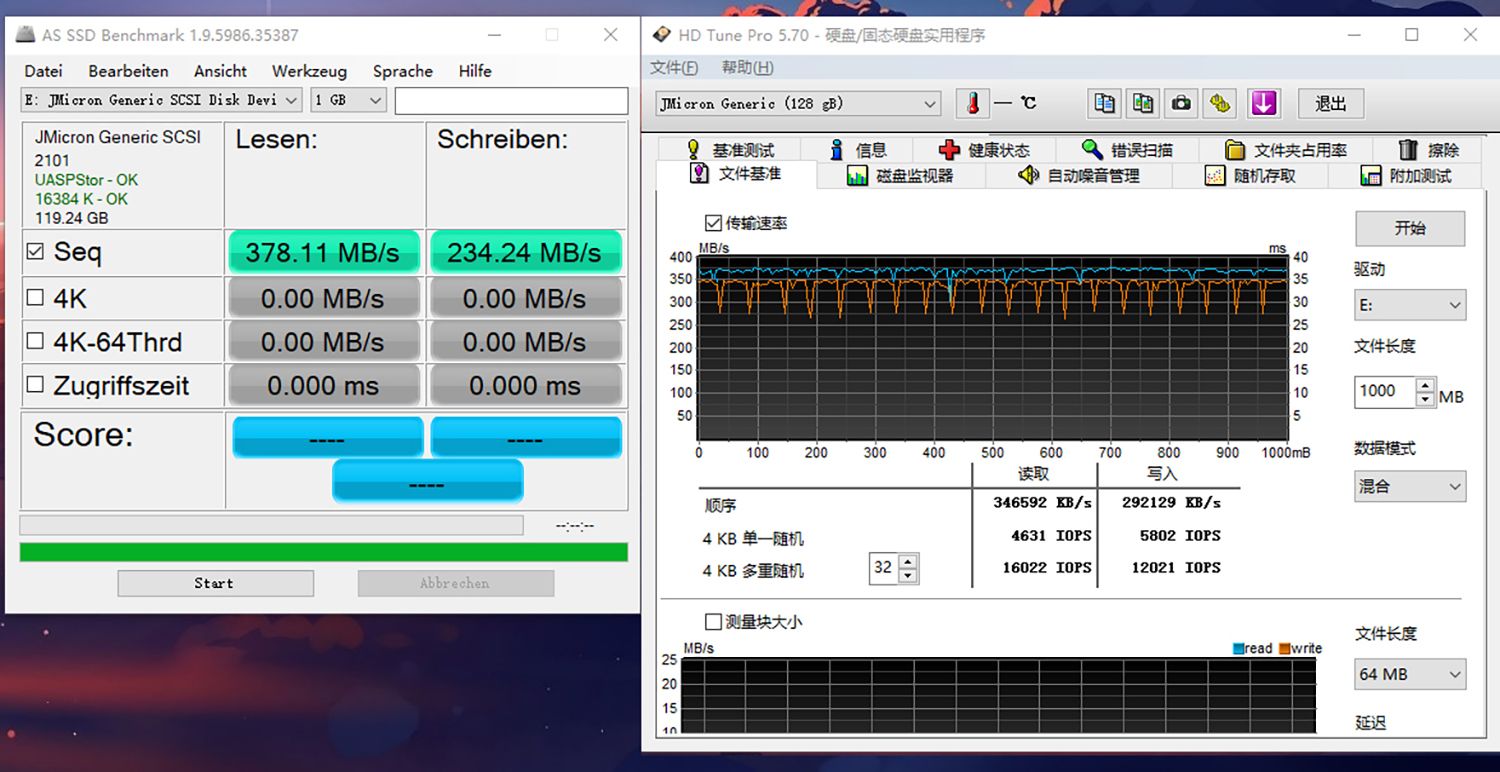Open the HD Tune options icon

click(1219, 103)
